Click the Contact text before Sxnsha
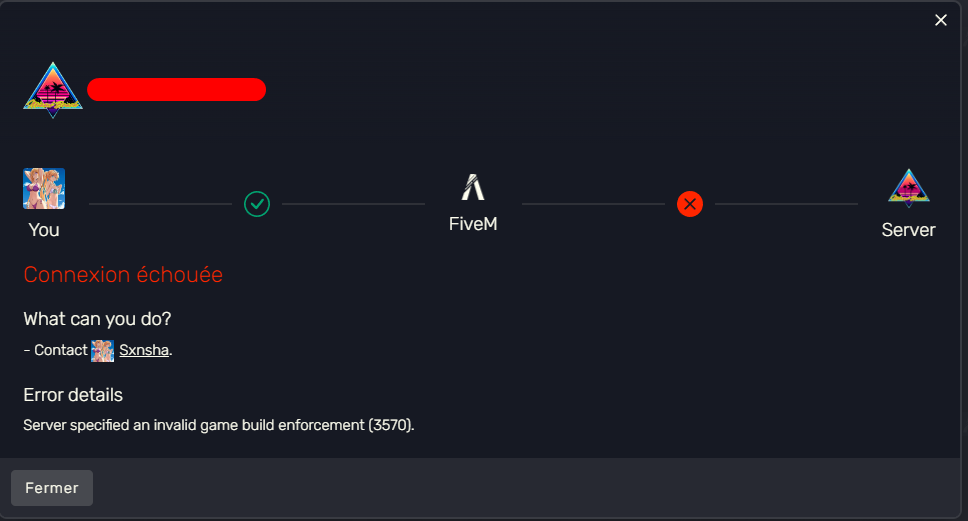Image resolution: width=968 pixels, height=521 pixels. point(60,350)
